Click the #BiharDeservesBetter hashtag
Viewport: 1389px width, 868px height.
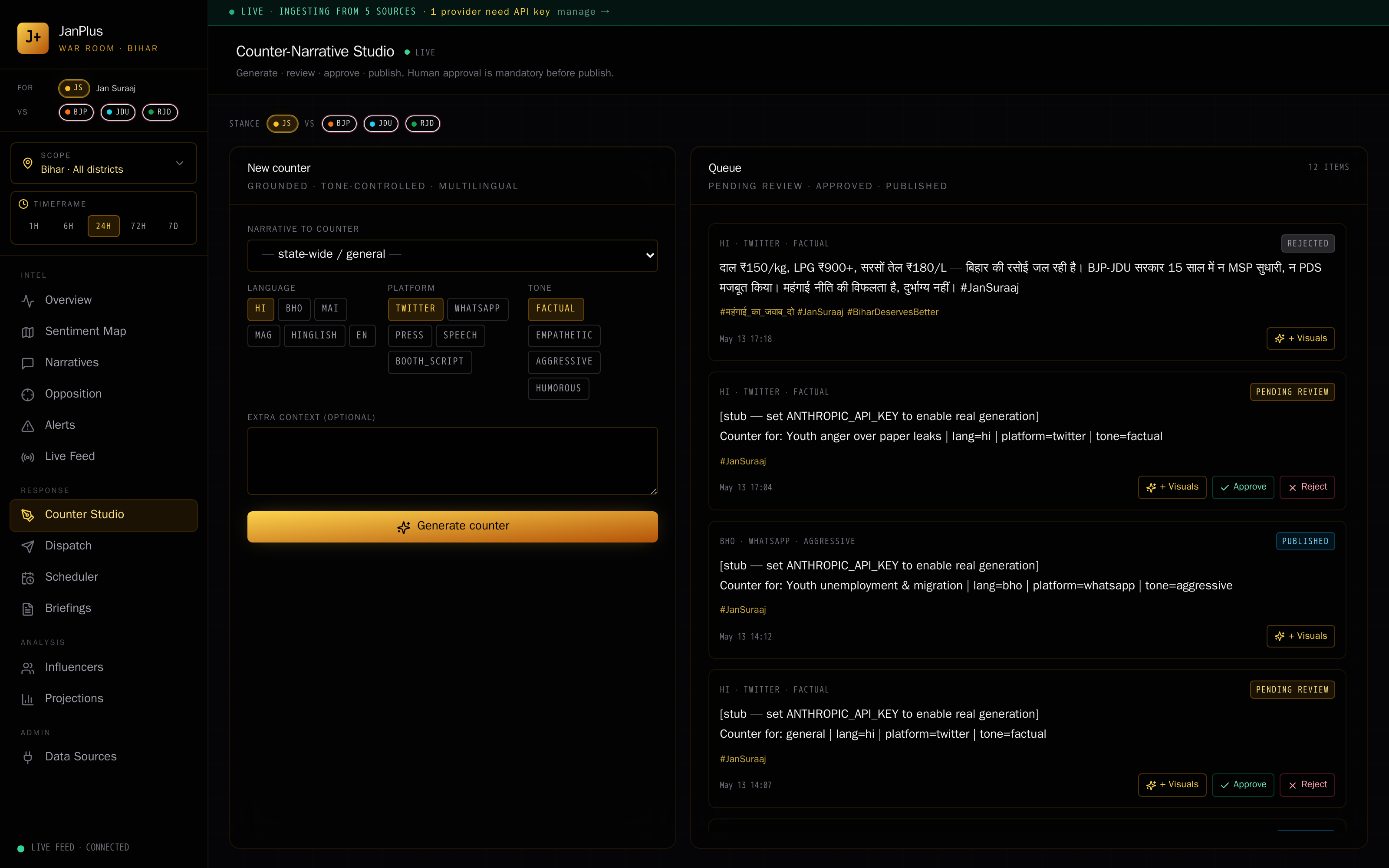[x=892, y=312]
